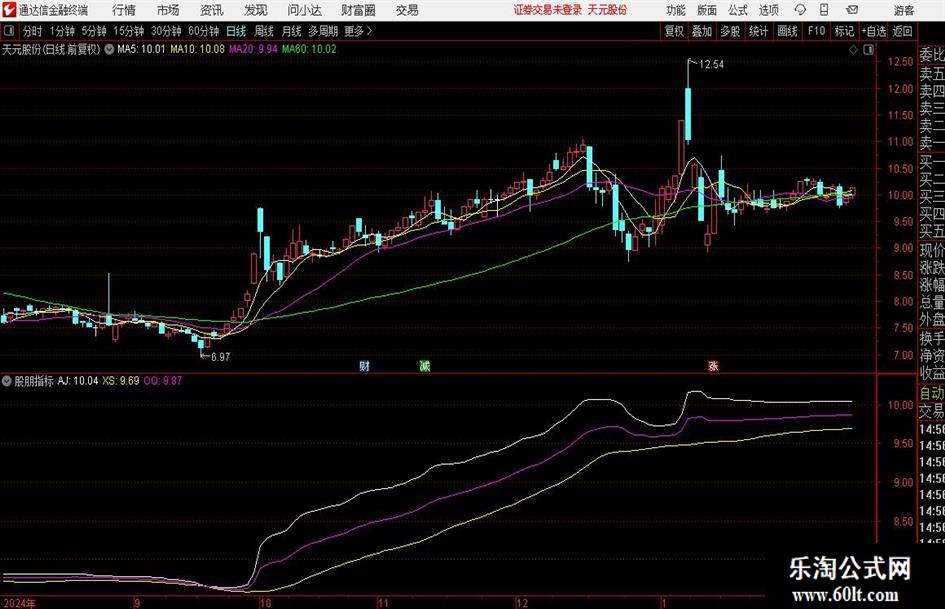The image size is (945, 609).
Task: Click the 叠加 overlay button
Action: pyautogui.click(x=702, y=31)
